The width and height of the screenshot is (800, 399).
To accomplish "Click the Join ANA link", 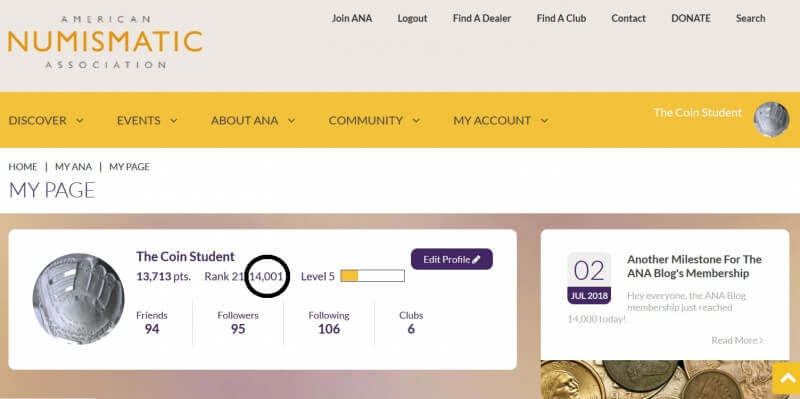I will pos(352,18).
